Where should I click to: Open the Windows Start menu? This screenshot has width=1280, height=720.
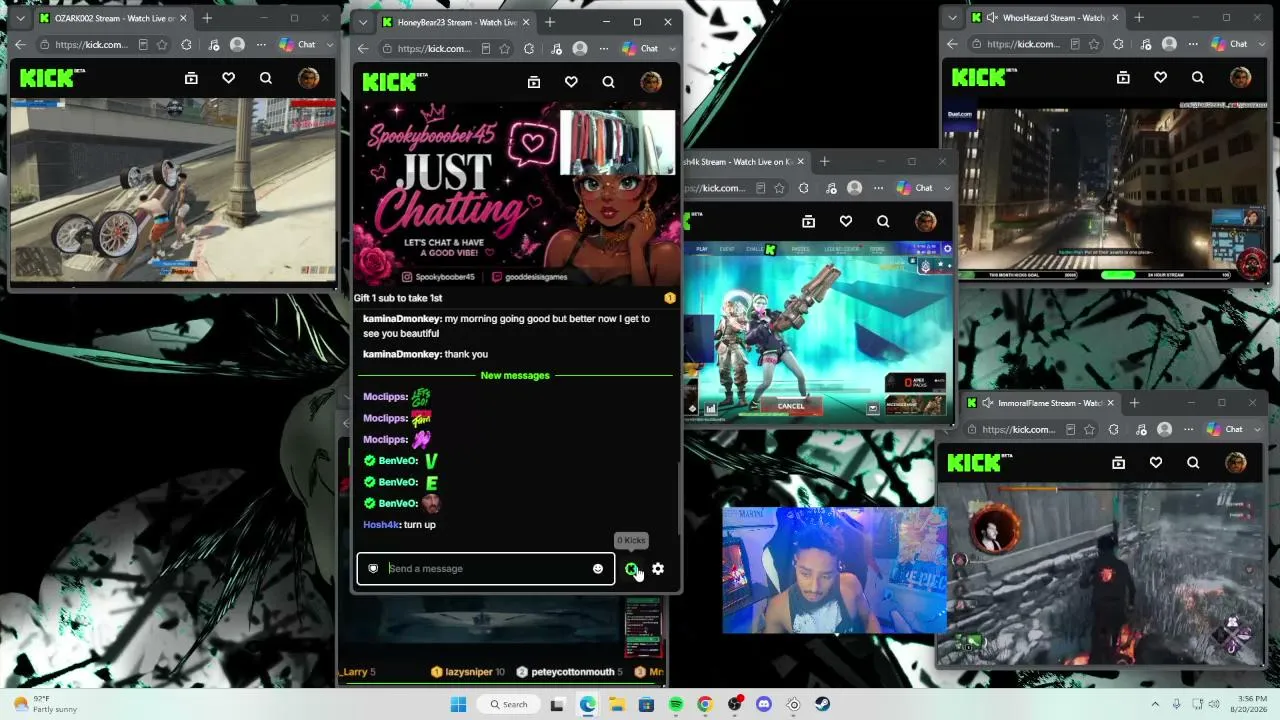(458, 704)
